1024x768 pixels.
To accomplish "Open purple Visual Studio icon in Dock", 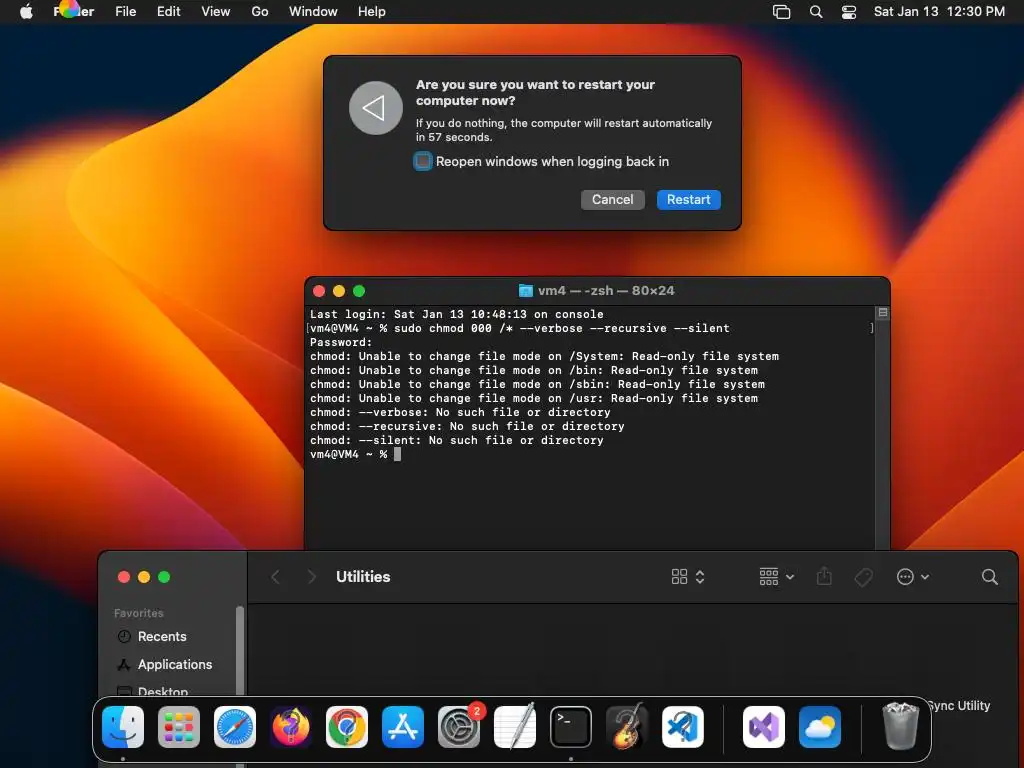I will click(764, 727).
